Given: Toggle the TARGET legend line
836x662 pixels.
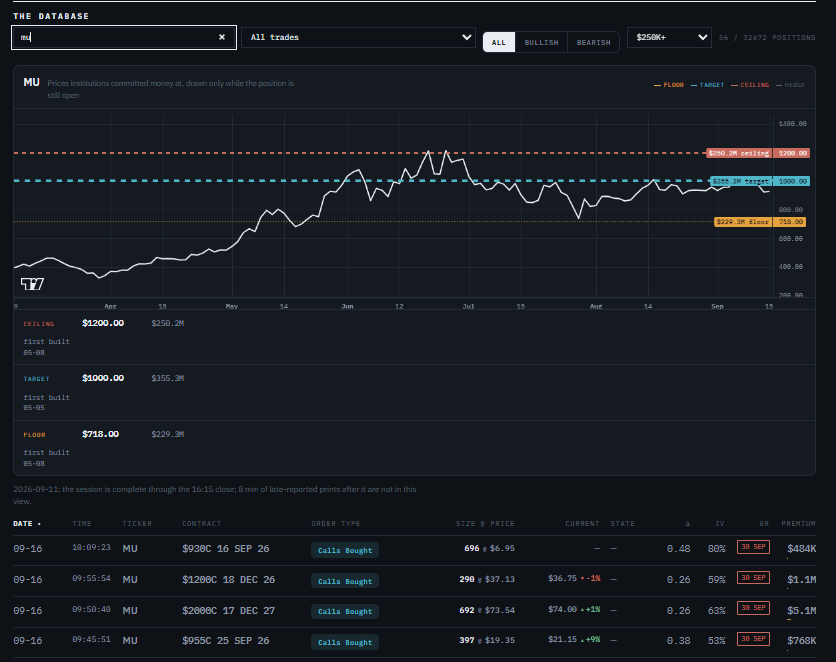Looking at the screenshot, I should tap(708, 85).
